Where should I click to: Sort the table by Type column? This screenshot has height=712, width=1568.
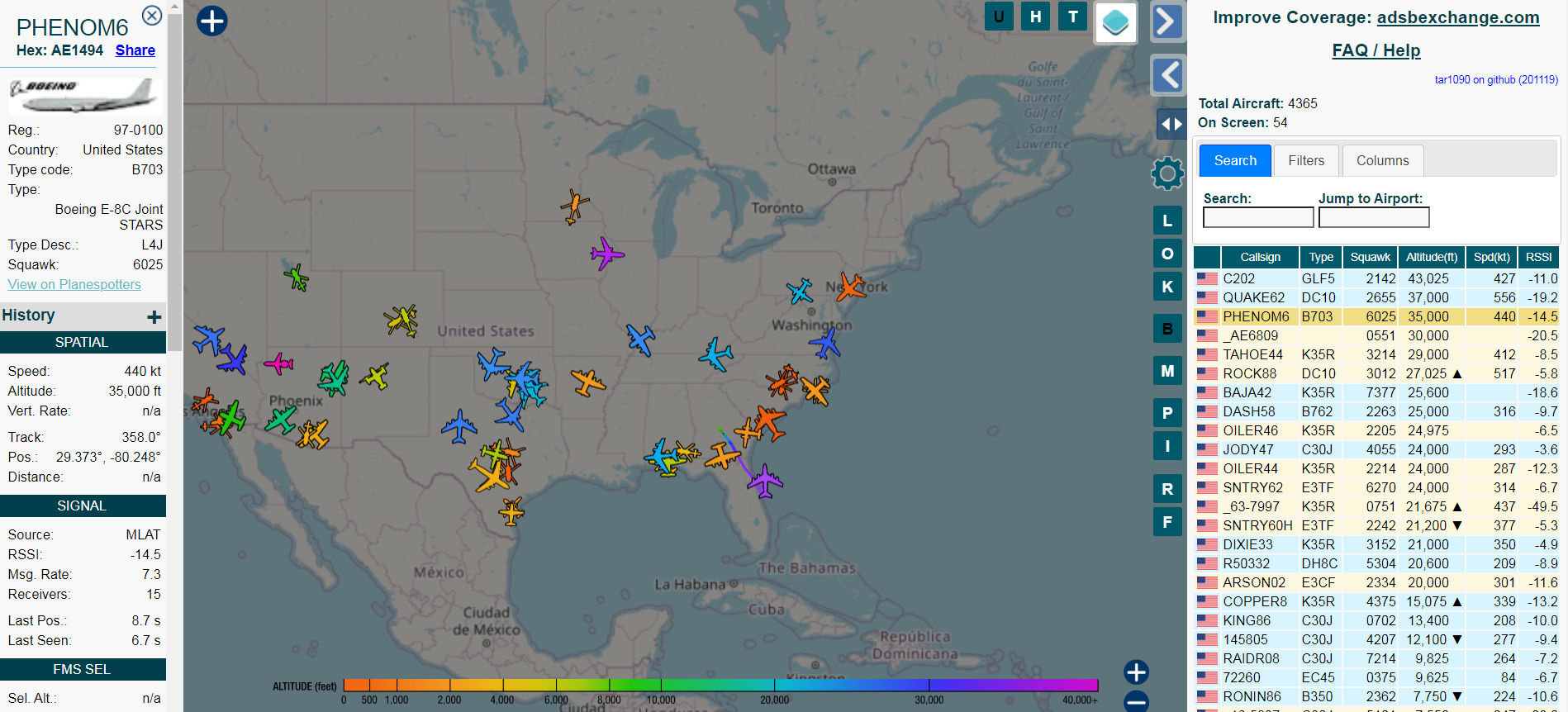coord(1321,257)
